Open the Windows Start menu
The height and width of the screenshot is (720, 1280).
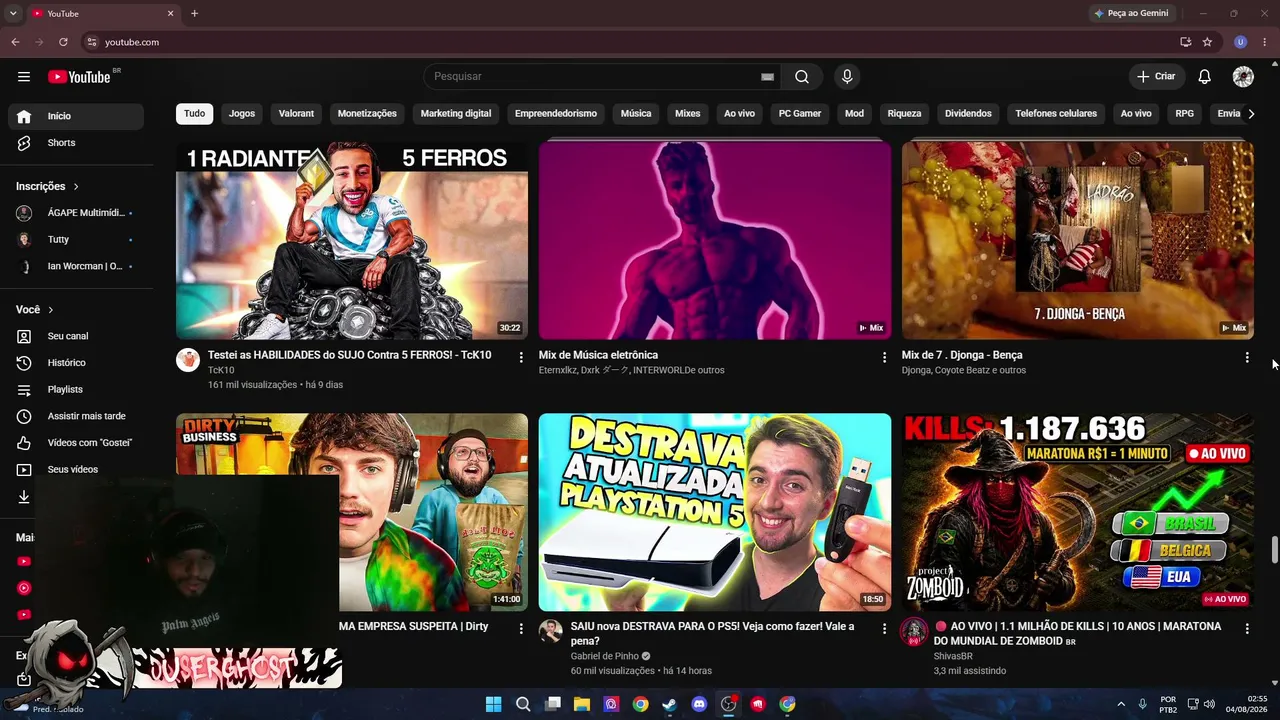493,704
